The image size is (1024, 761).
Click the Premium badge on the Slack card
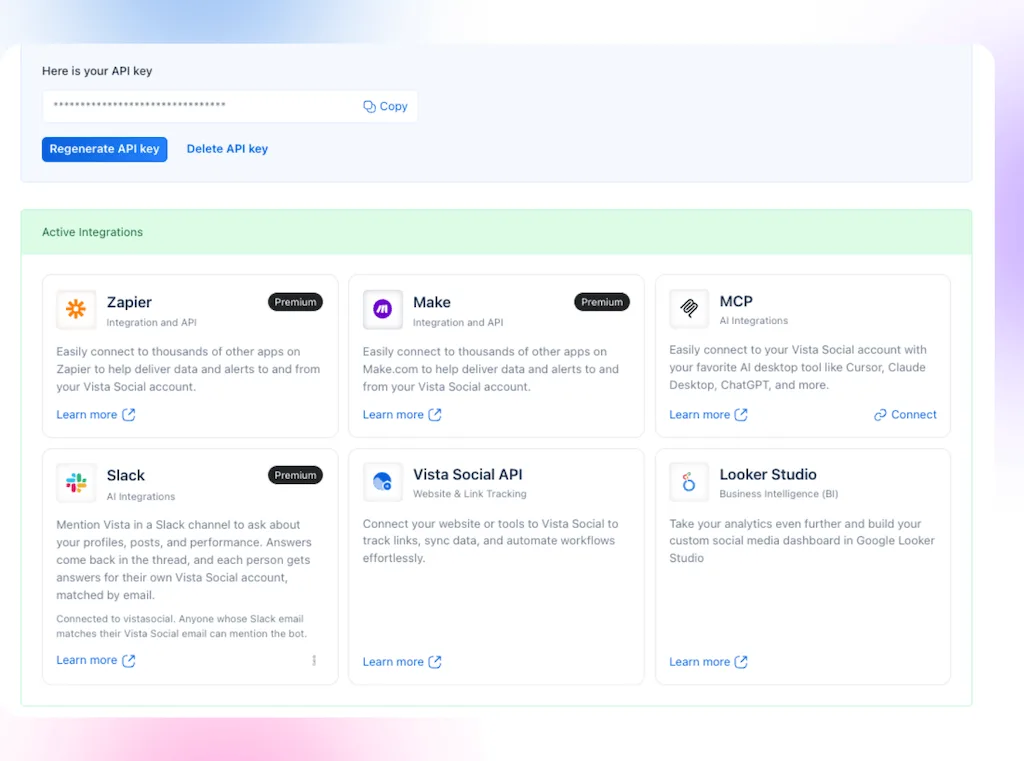[x=295, y=475]
